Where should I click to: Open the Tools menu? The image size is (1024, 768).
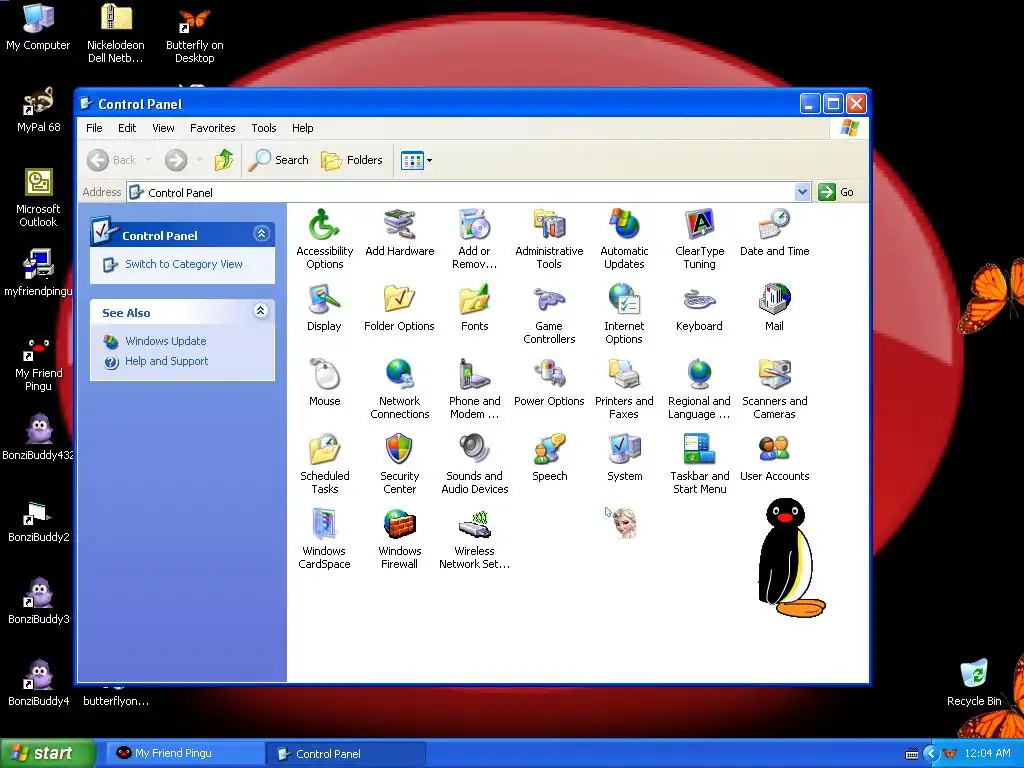coord(264,128)
